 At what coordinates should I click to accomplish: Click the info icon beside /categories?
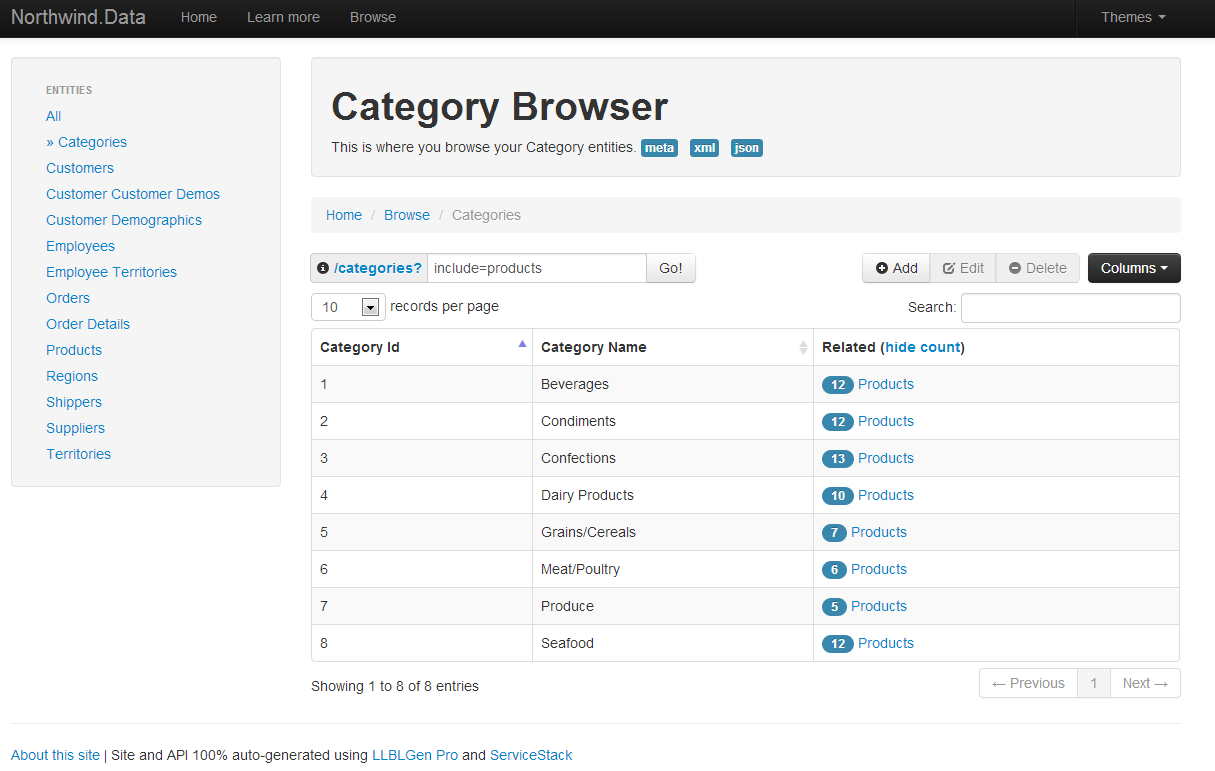pos(323,269)
